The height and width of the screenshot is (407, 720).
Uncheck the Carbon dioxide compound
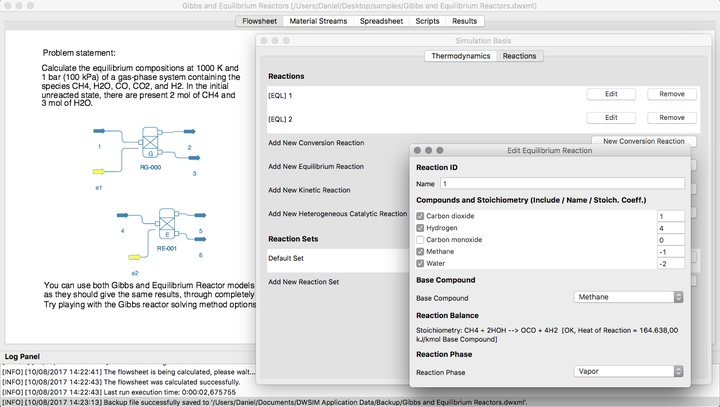click(x=420, y=216)
